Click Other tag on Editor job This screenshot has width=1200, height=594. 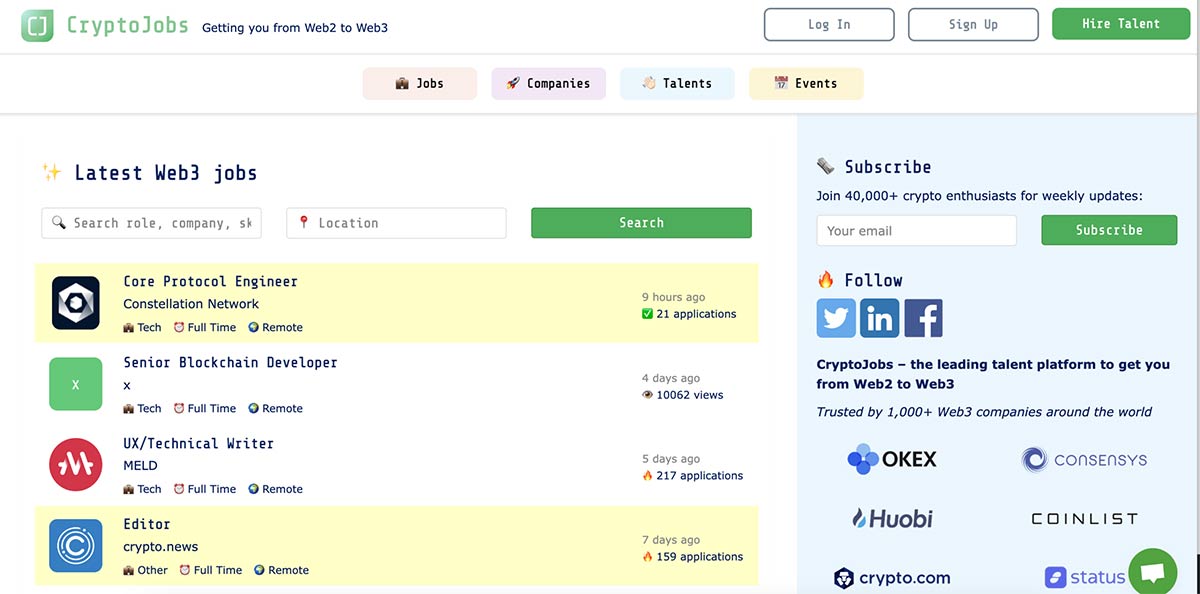(145, 570)
